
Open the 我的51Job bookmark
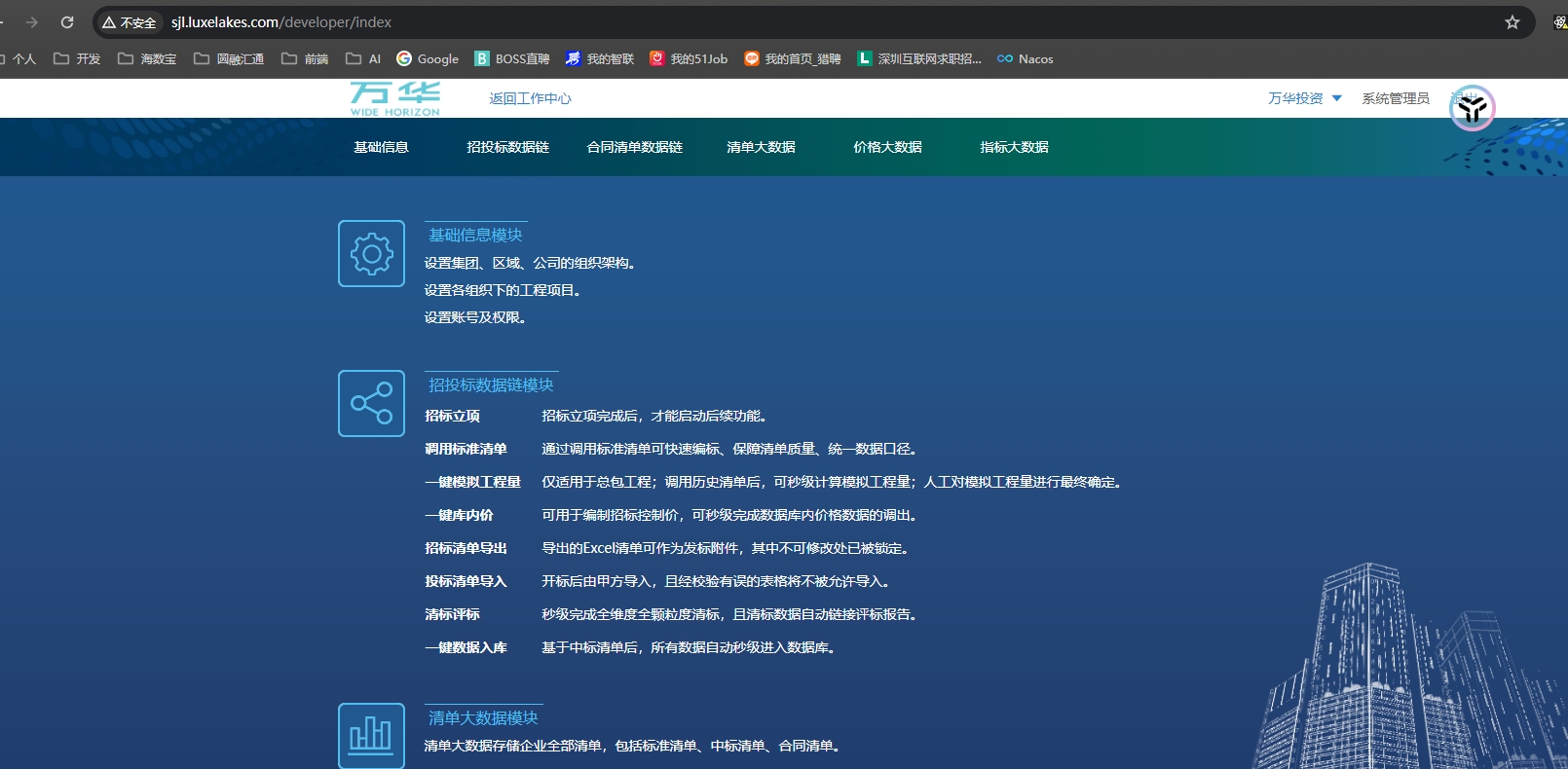(x=689, y=59)
